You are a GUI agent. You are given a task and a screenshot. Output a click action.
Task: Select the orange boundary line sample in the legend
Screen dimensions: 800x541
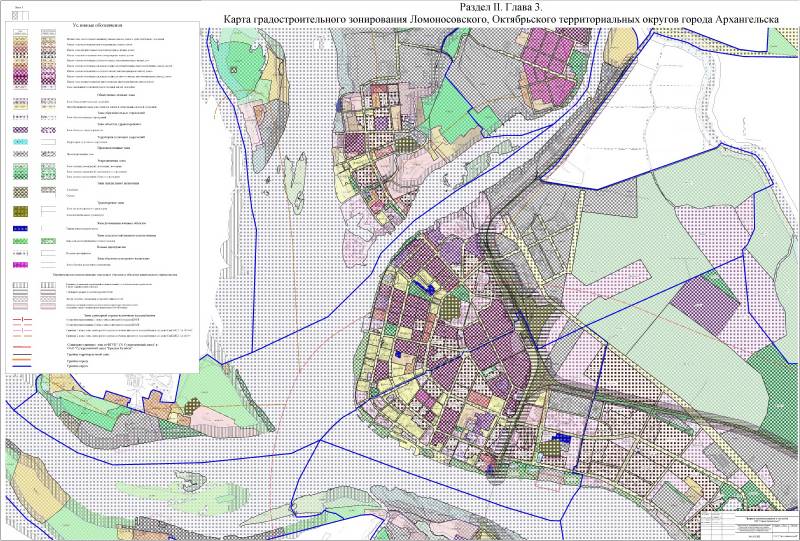click(x=23, y=359)
